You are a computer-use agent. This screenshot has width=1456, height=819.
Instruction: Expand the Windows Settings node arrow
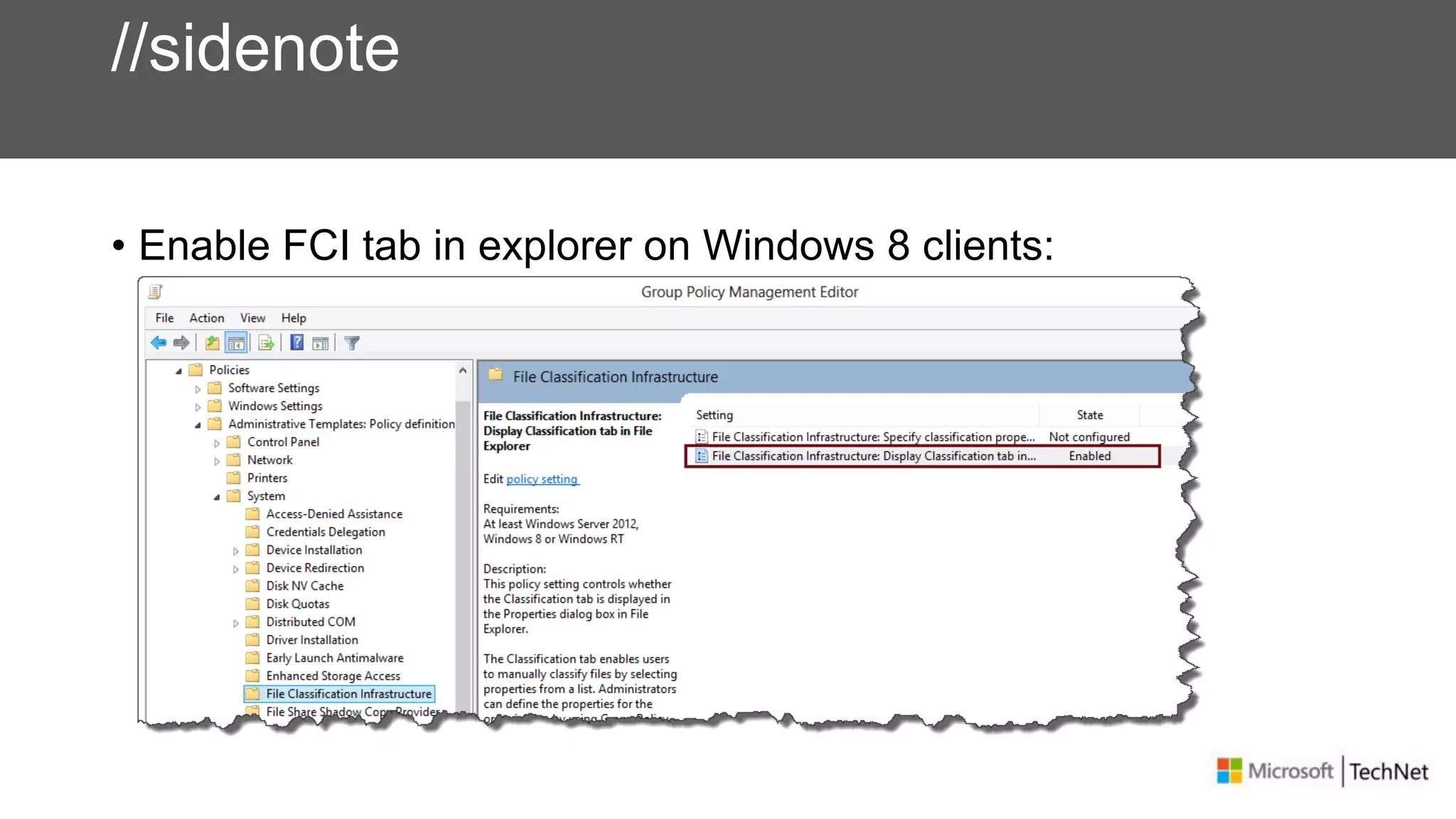(x=198, y=407)
